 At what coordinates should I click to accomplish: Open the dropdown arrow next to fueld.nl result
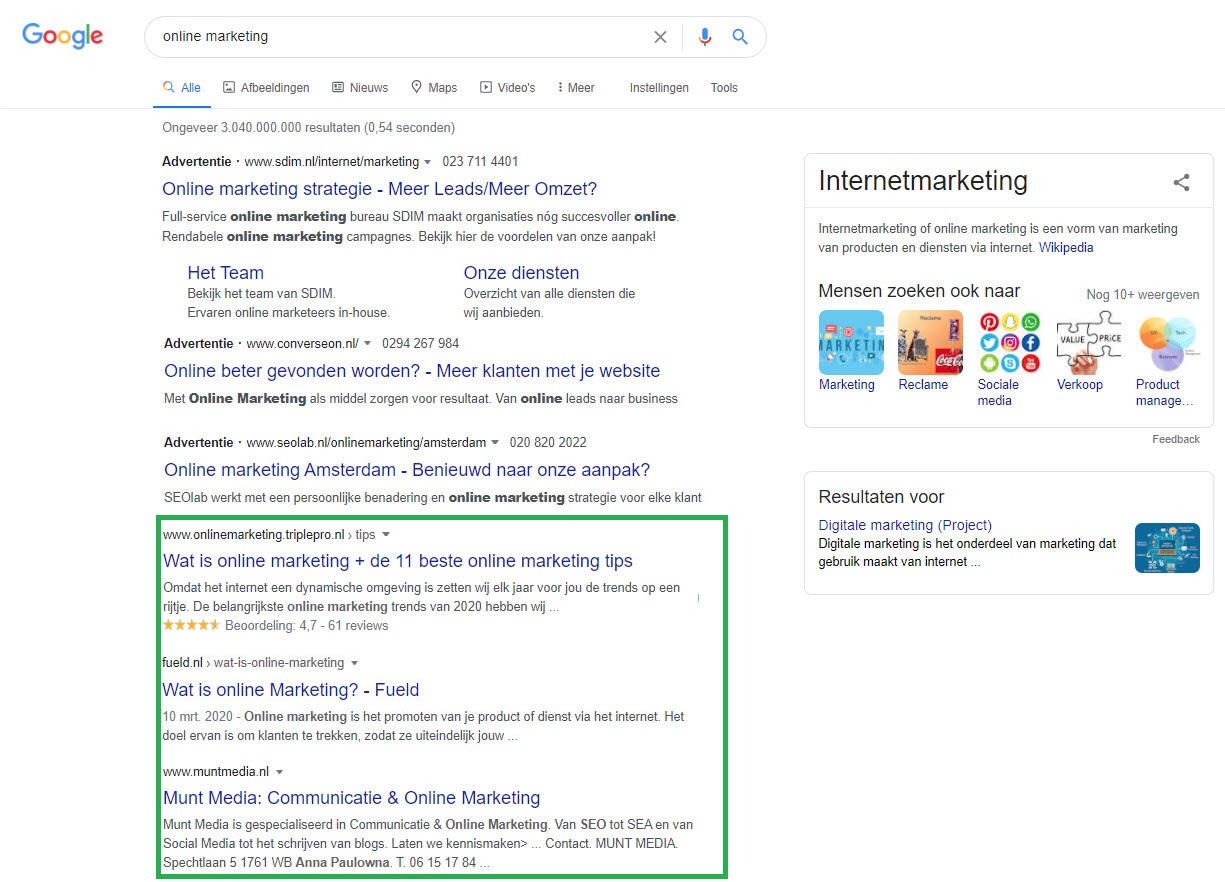(355, 662)
